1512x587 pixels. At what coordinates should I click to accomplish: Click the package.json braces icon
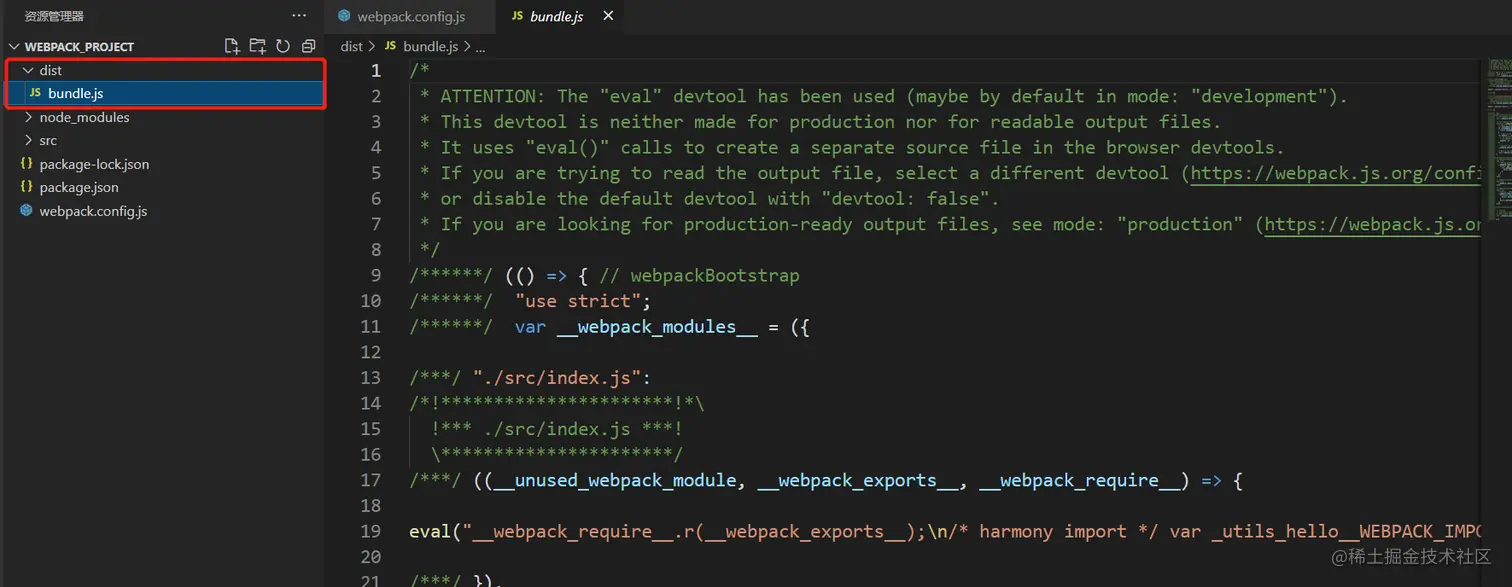[x=27, y=187]
